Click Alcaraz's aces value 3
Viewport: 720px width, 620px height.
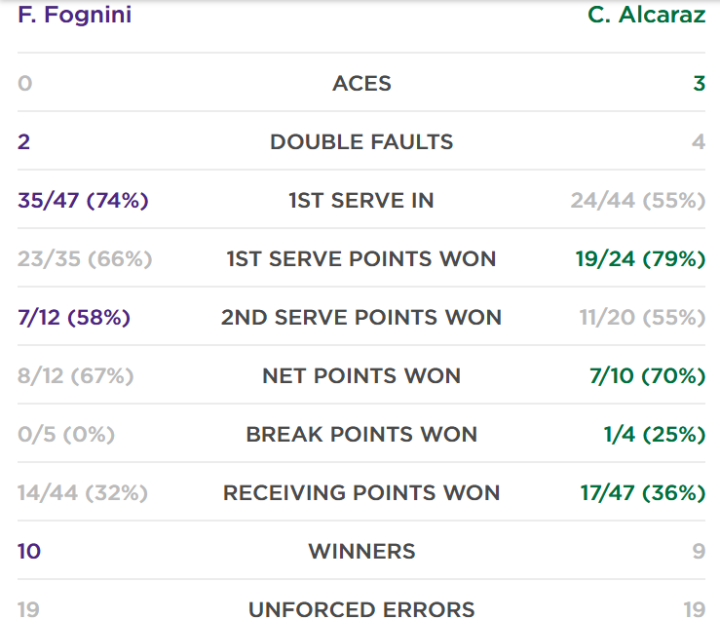click(699, 84)
